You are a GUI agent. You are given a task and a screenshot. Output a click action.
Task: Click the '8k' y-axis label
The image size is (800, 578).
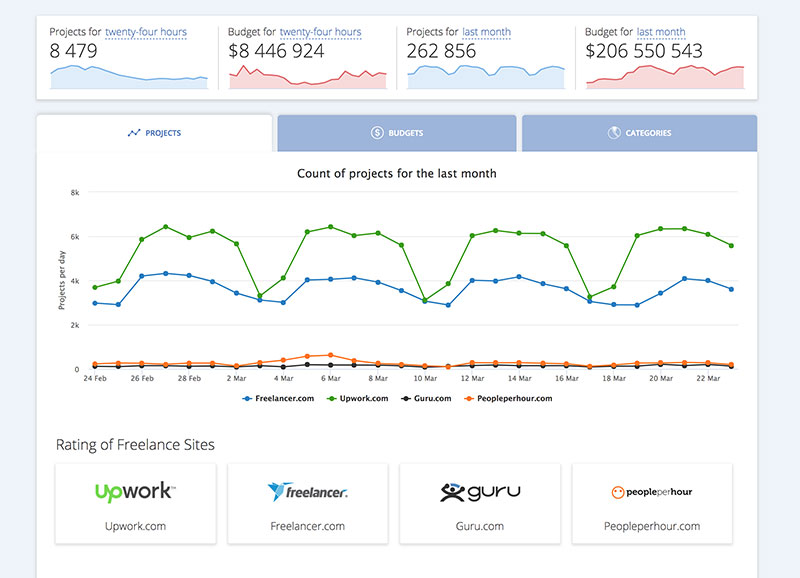(75, 193)
